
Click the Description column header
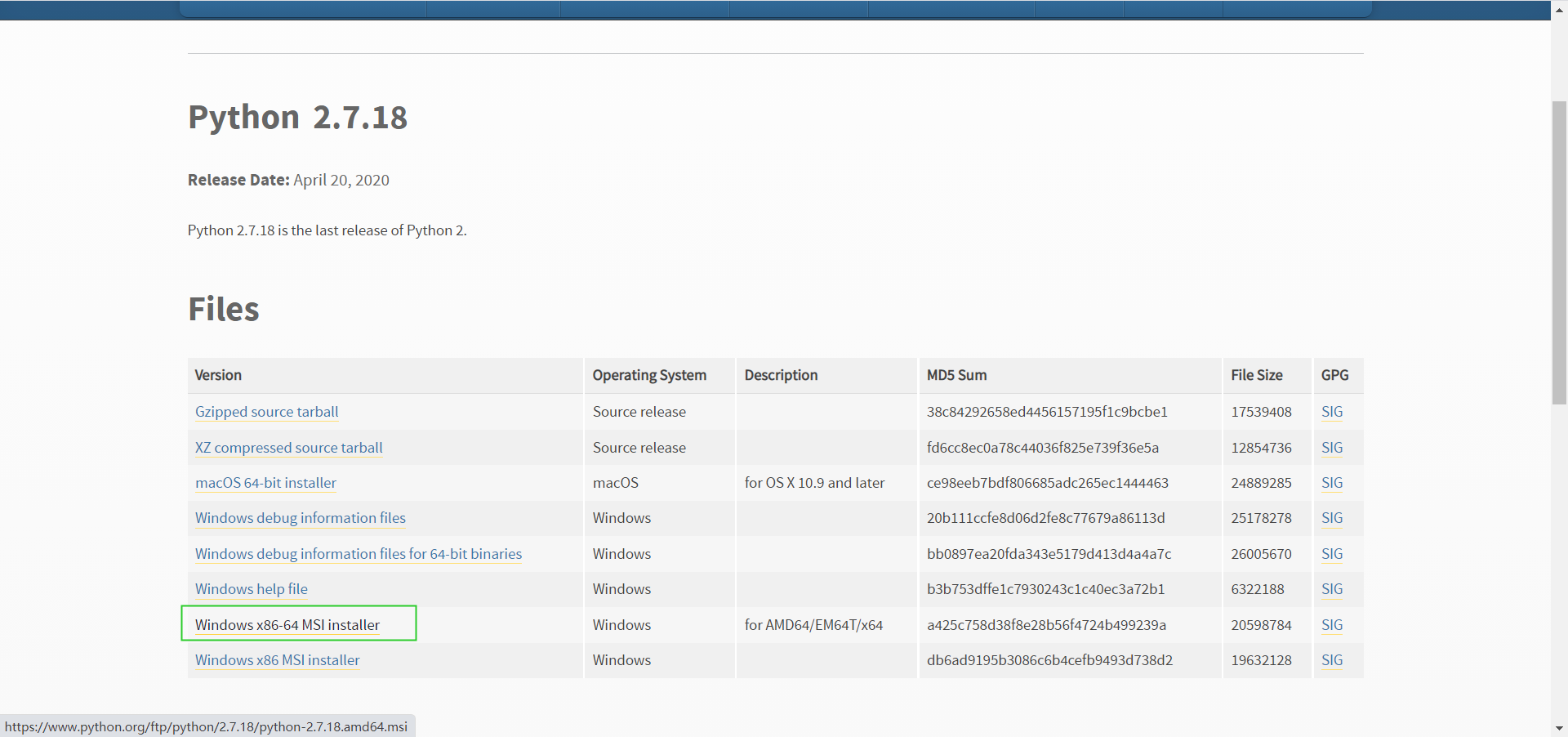pyautogui.click(x=781, y=375)
